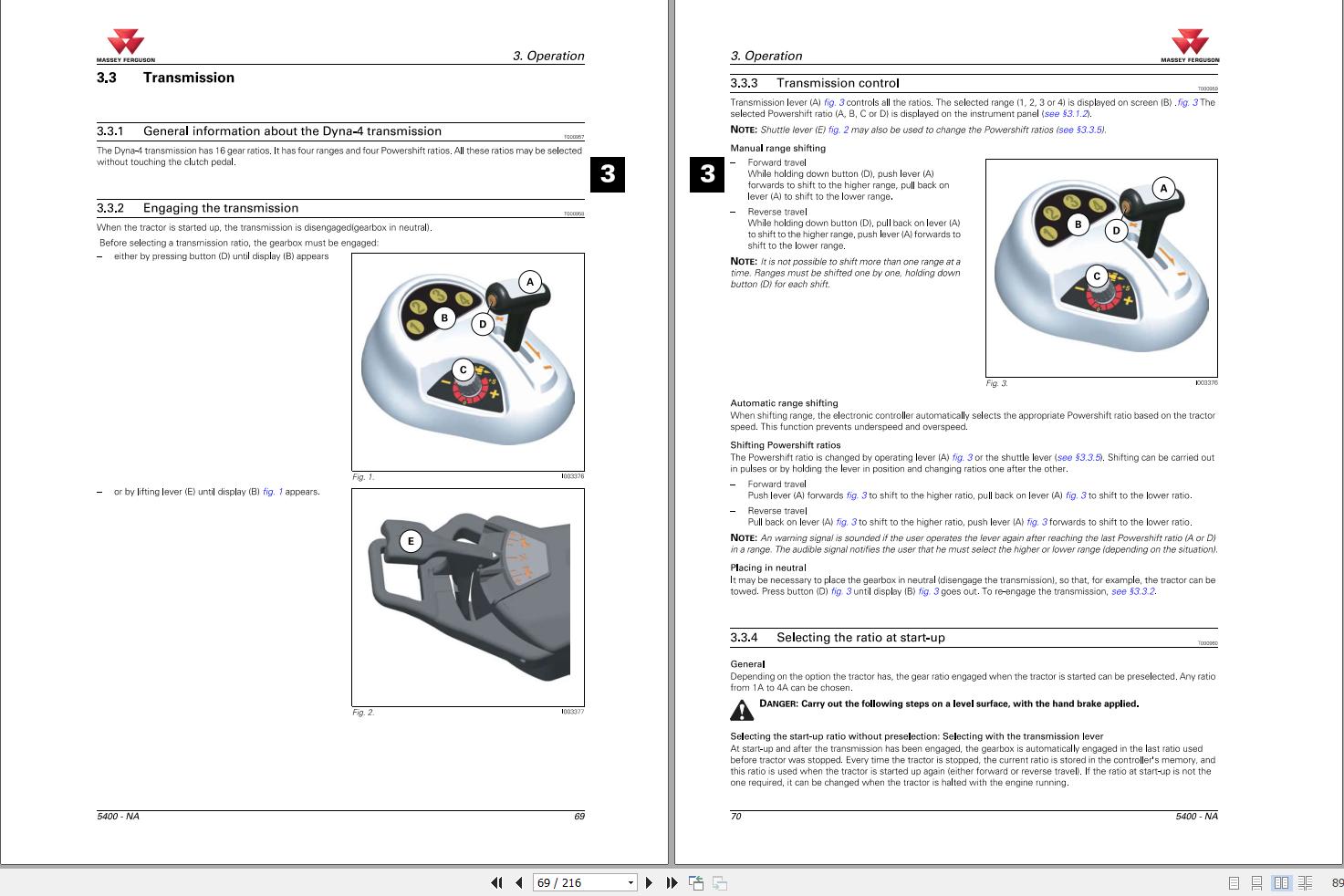This screenshot has height=896, width=1344.
Task: Click the 'fig. 1' link on page 69
Action: (273, 492)
